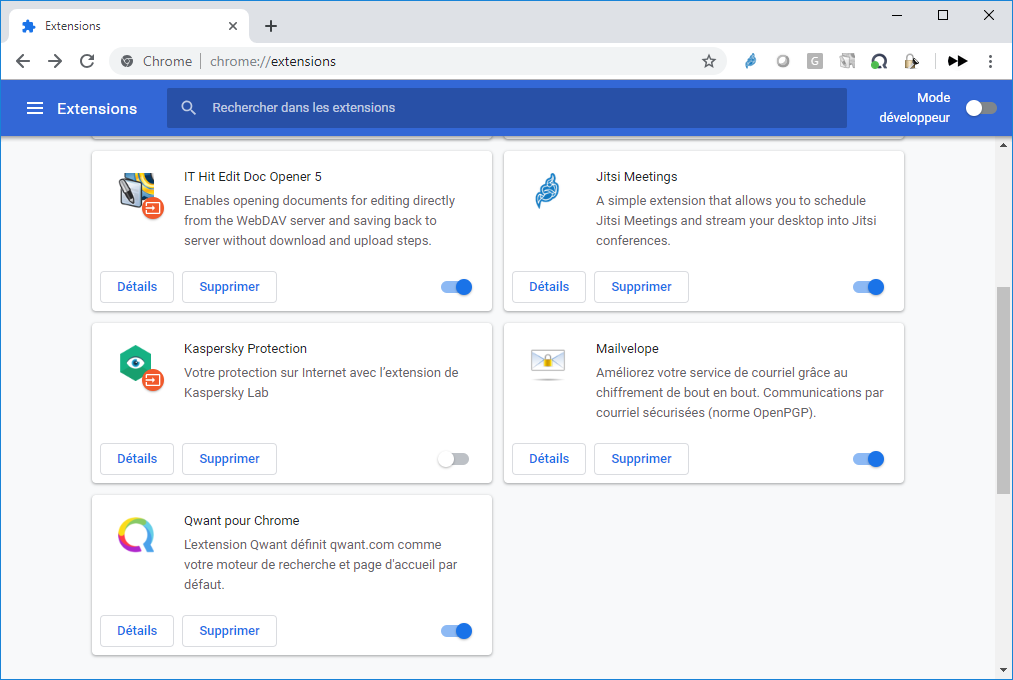Turn on developer mode switch
Viewport: 1013px width, 680px height.
[x=980, y=108]
